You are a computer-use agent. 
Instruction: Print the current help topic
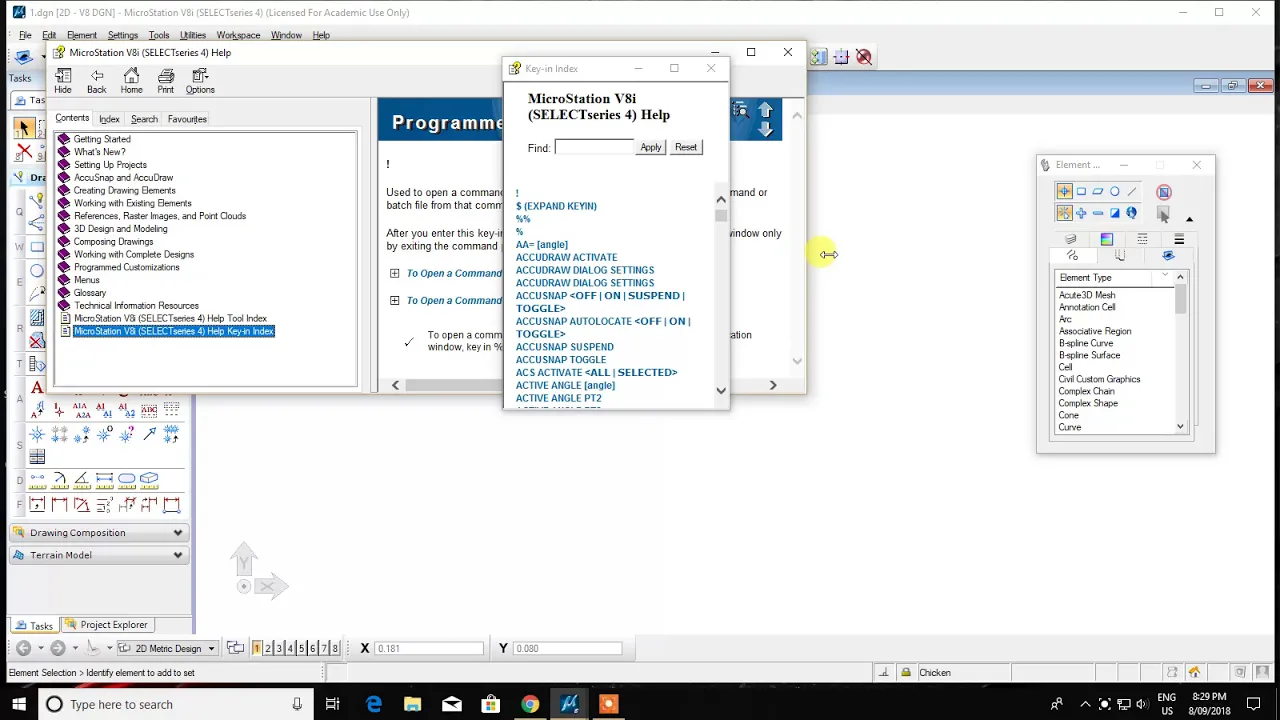[x=166, y=81]
